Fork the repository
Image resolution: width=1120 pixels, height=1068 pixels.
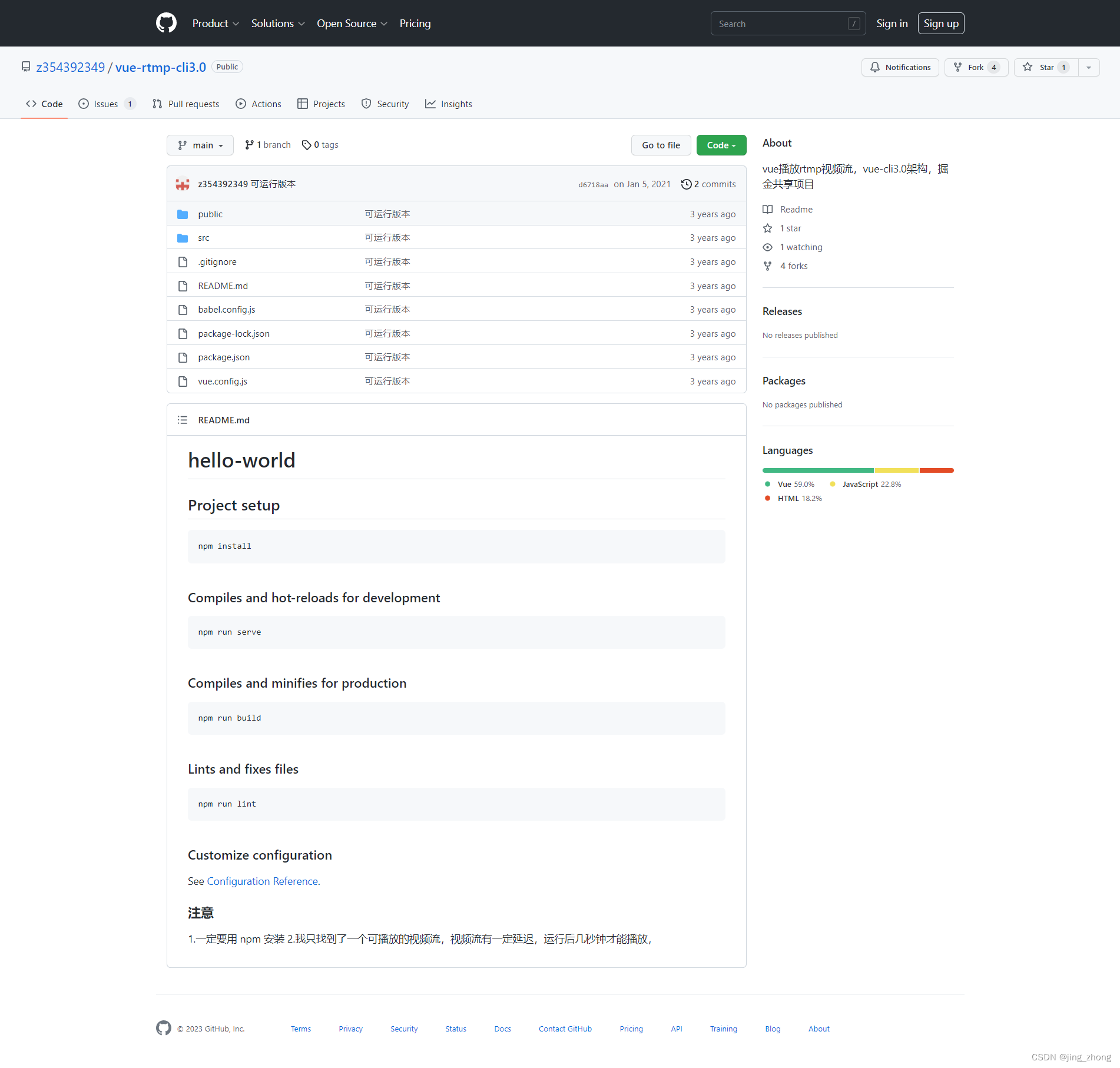tap(976, 67)
